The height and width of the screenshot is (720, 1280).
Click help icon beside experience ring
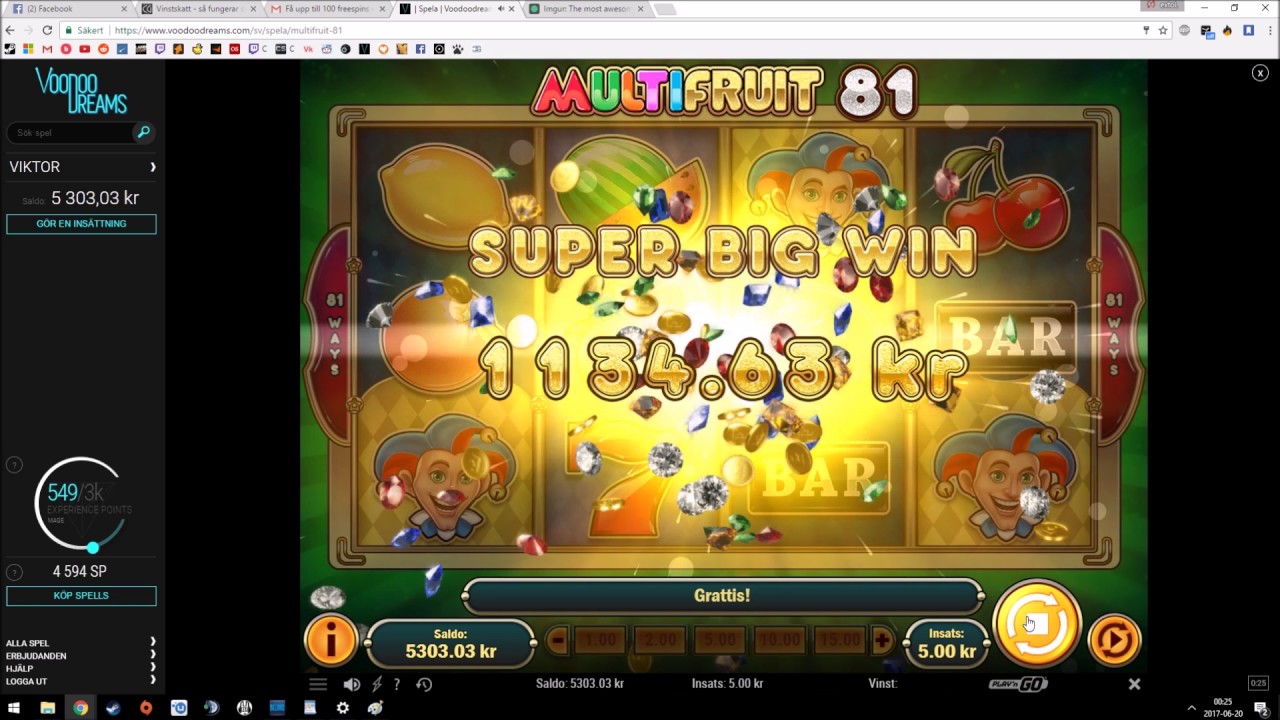[x=14, y=465]
